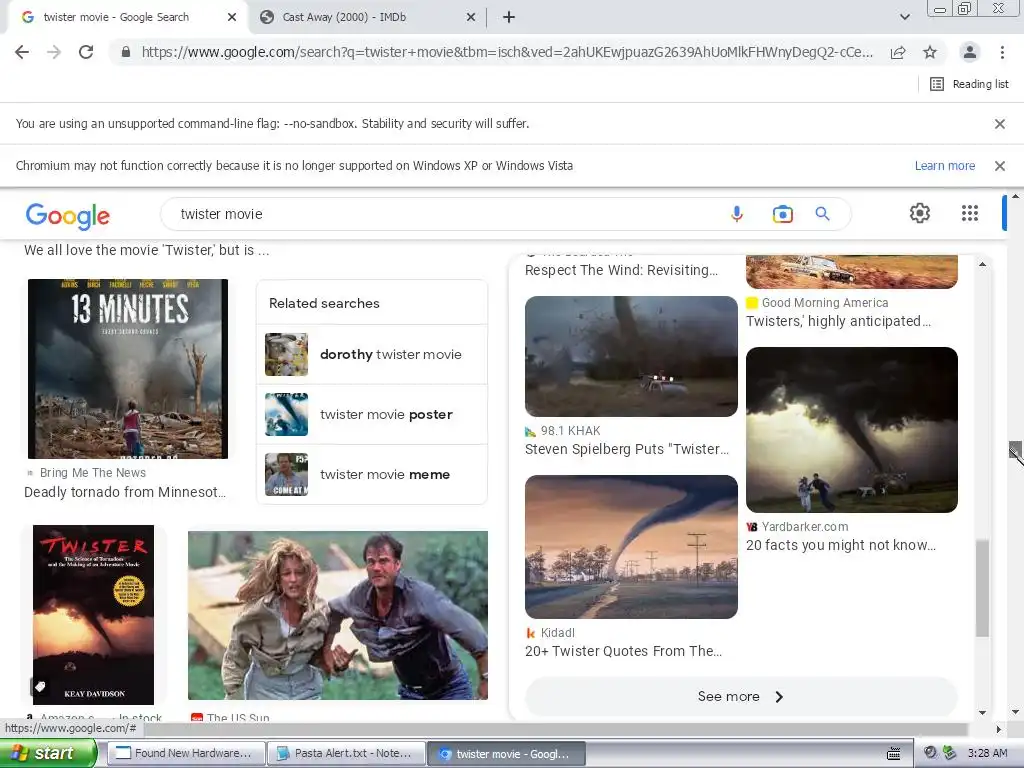Click the Kidadl source label
The height and width of the screenshot is (768, 1024).
tap(558, 633)
